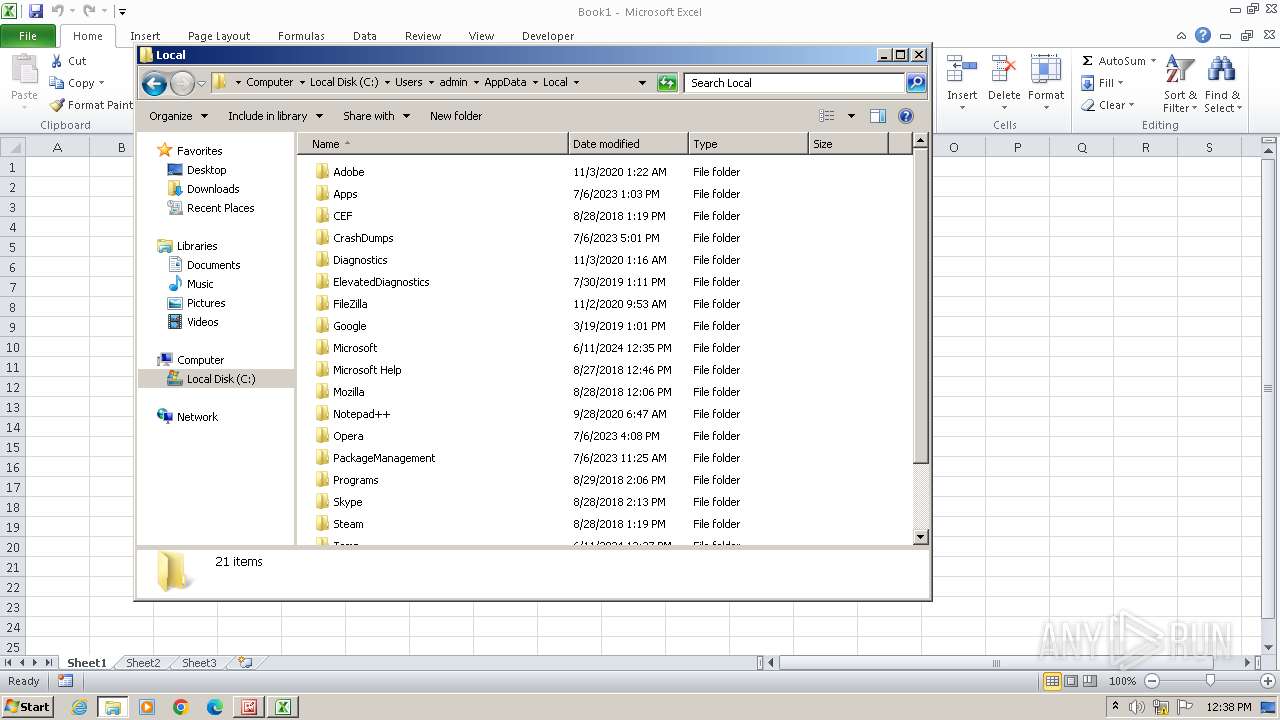This screenshot has height=720, width=1280.
Task: Switch to the Developer ribbon tab
Action: [x=548, y=36]
